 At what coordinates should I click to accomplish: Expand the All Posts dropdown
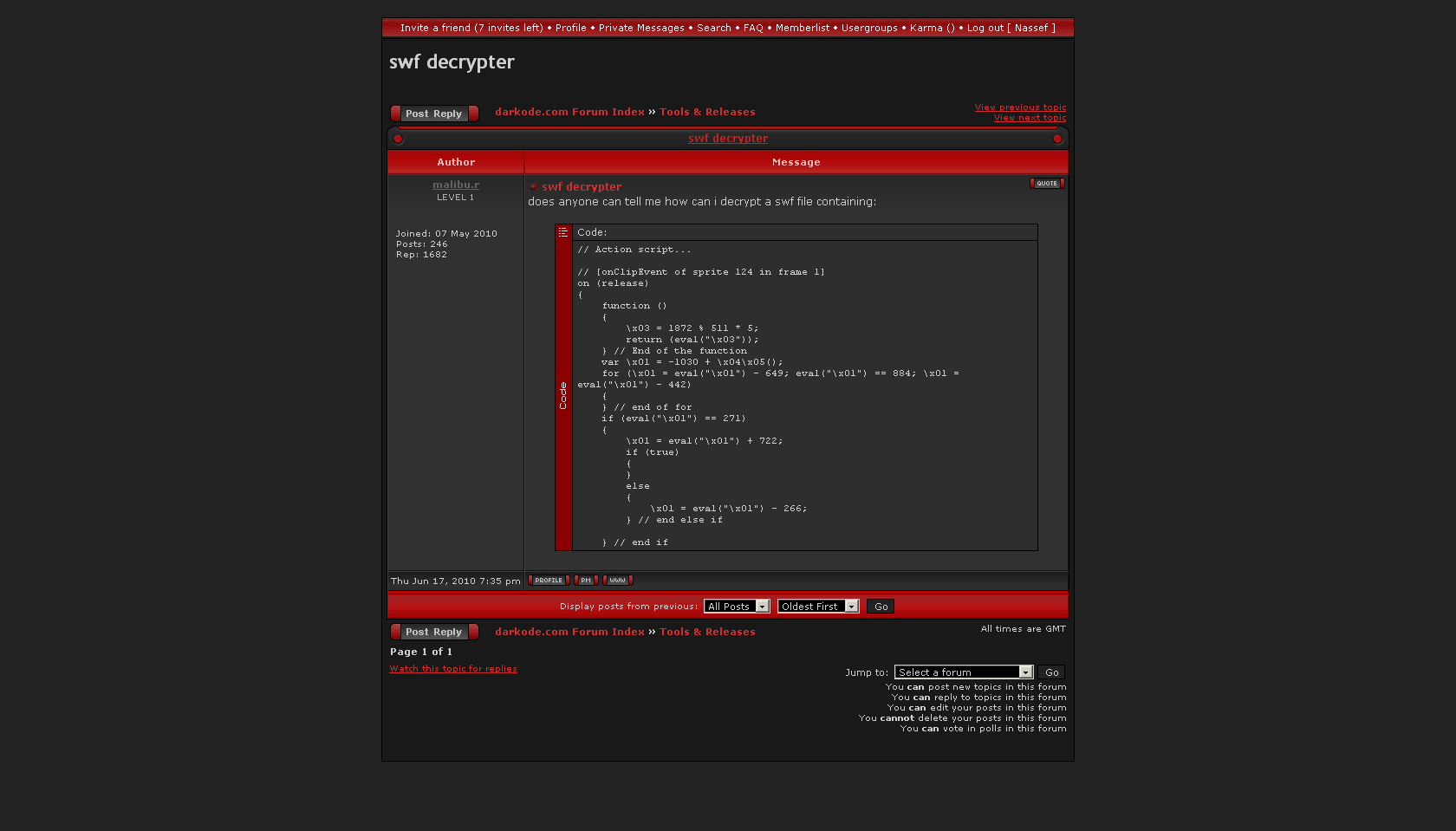[737, 607]
